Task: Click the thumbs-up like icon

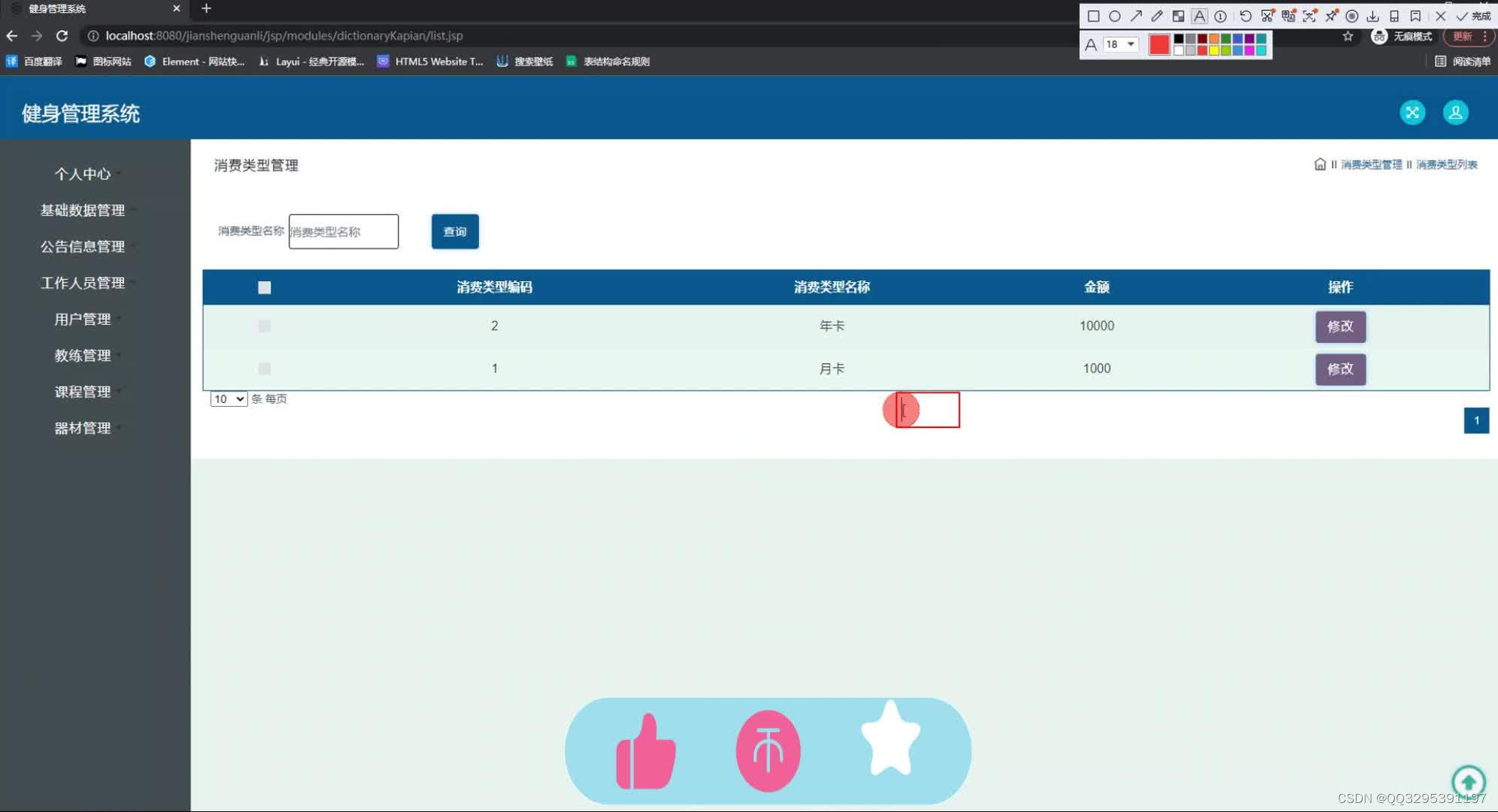Action: (x=646, y=751)
